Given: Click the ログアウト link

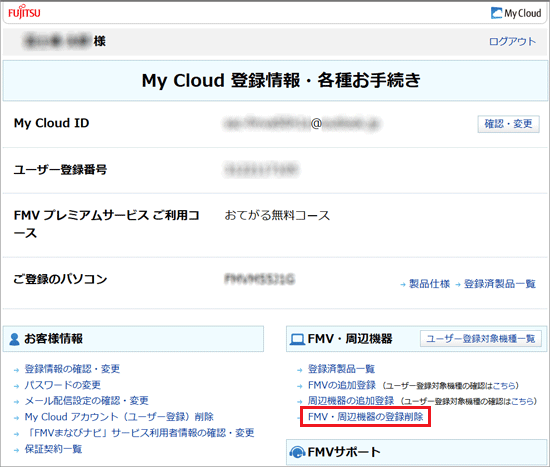Looking at the screenshot, I should [512, 41].
